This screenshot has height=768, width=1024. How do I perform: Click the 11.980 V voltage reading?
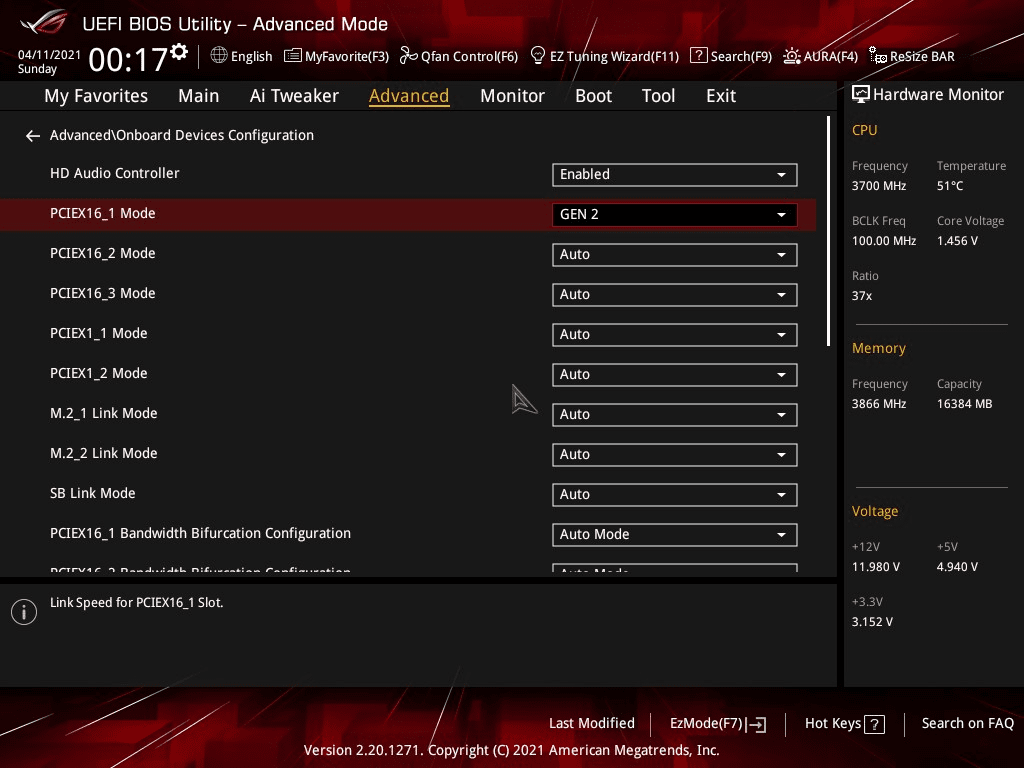(875, 567)
